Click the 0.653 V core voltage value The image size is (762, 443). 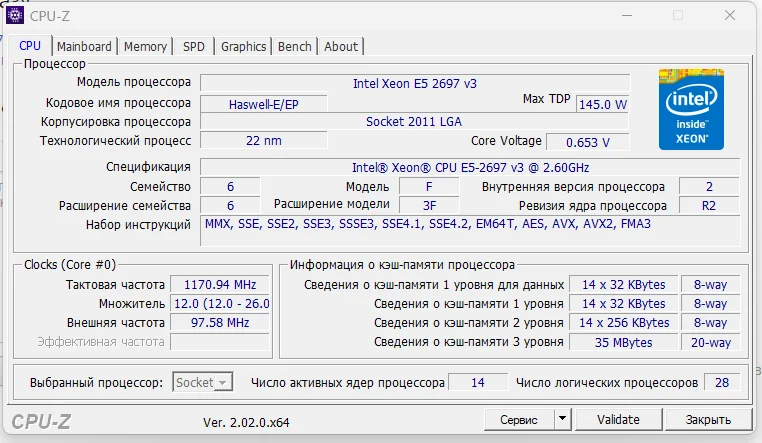click(588, 142)
